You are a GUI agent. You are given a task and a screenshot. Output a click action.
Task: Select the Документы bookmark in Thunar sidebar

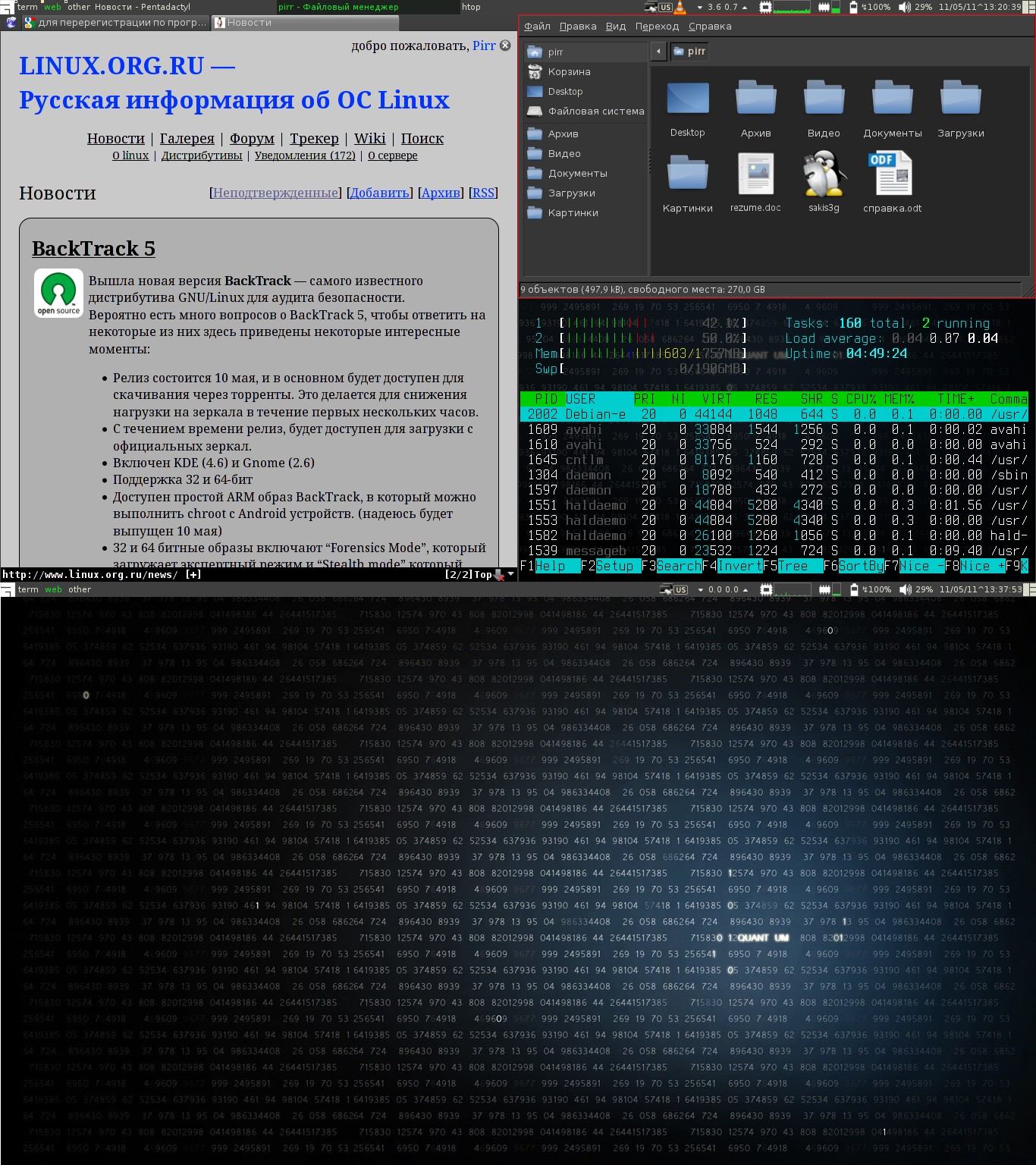coord(585,173)
